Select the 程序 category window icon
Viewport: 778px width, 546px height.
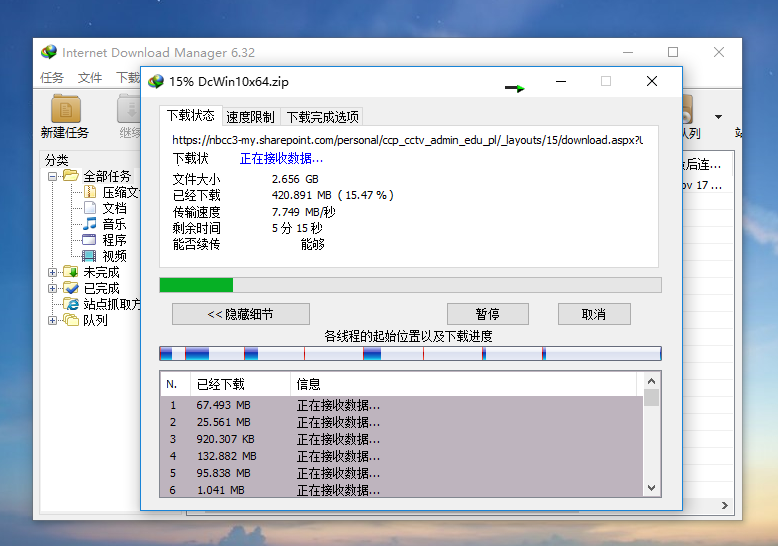[90, 240]
